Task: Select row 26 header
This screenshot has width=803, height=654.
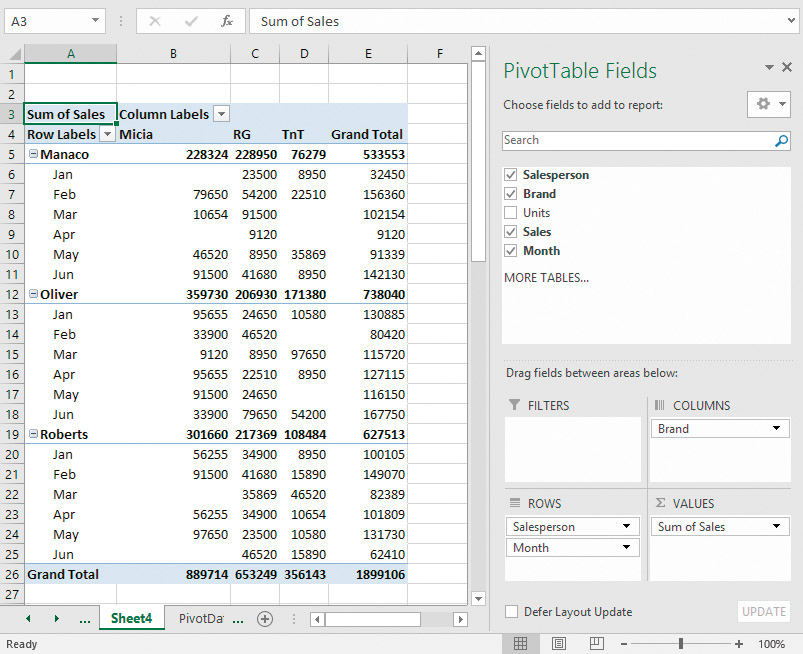Action: 12,574
